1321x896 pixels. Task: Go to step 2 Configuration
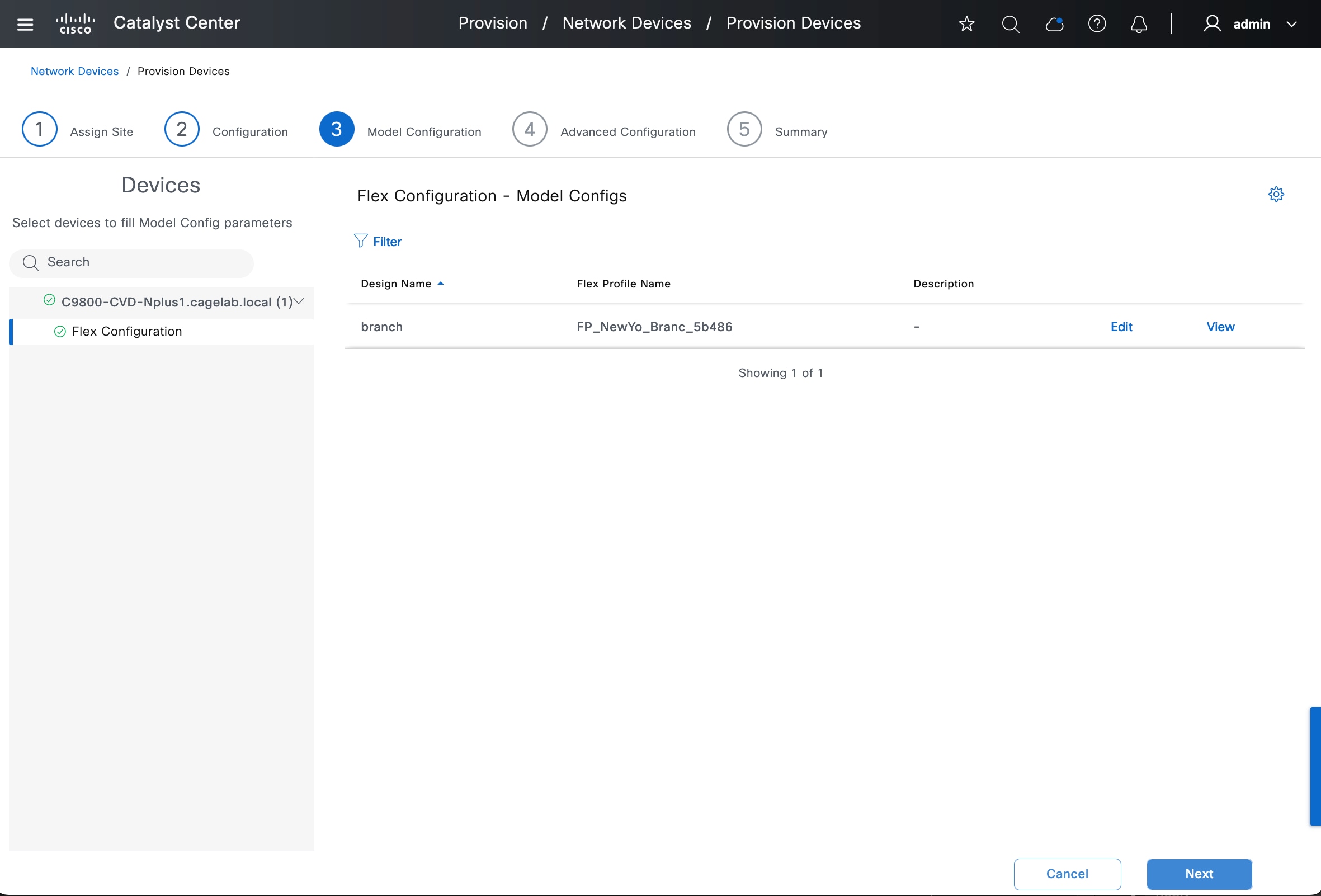pos(182,129)
